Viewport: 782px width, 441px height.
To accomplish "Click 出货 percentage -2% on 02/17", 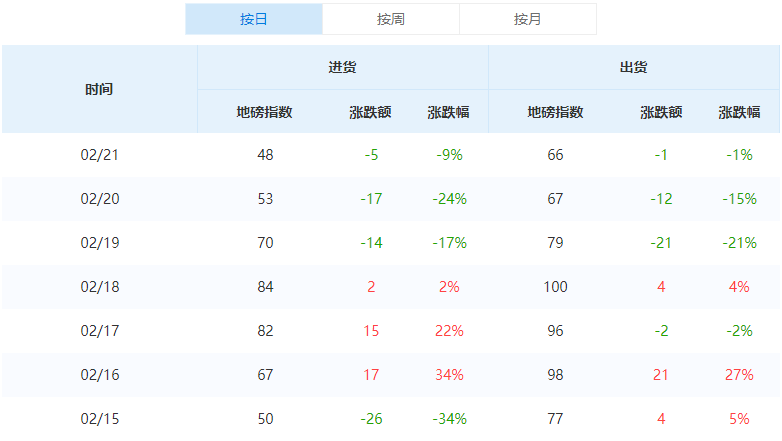I will 739,331.
